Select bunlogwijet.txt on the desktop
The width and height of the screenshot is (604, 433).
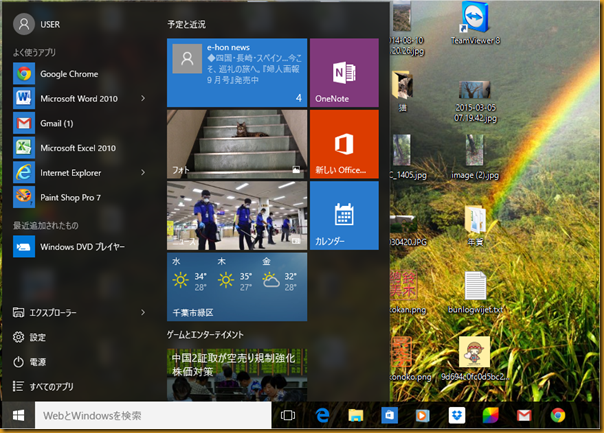[475, 293]
